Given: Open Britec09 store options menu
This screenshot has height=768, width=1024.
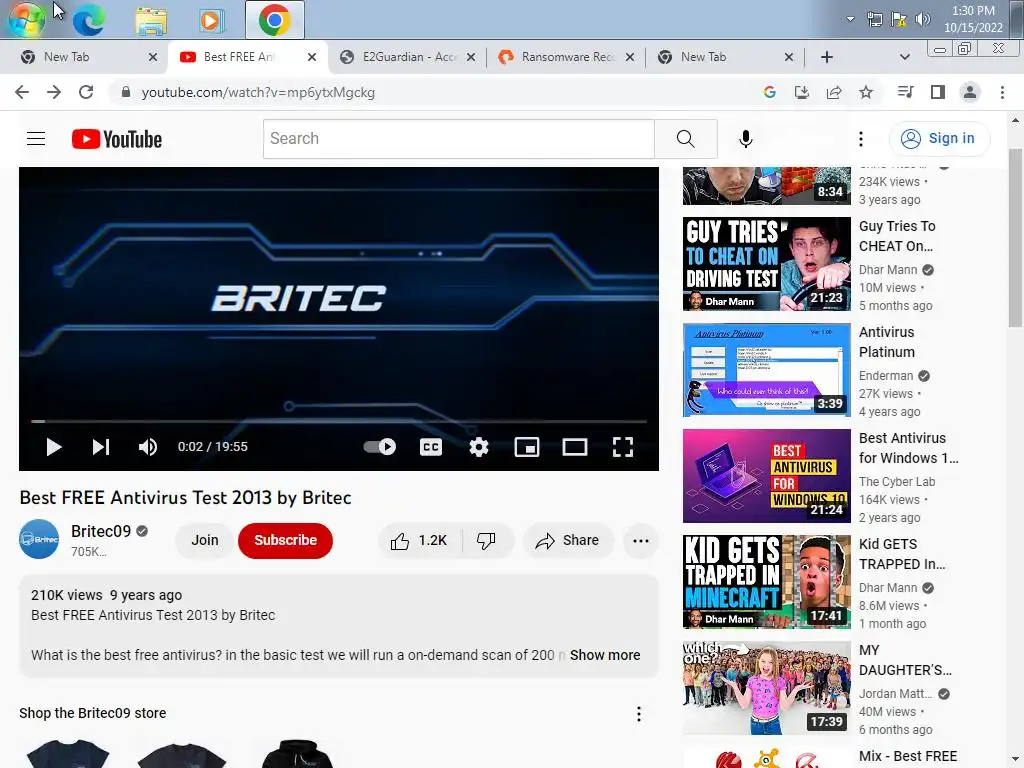Looking at the screenshot, I should (639, 714).
